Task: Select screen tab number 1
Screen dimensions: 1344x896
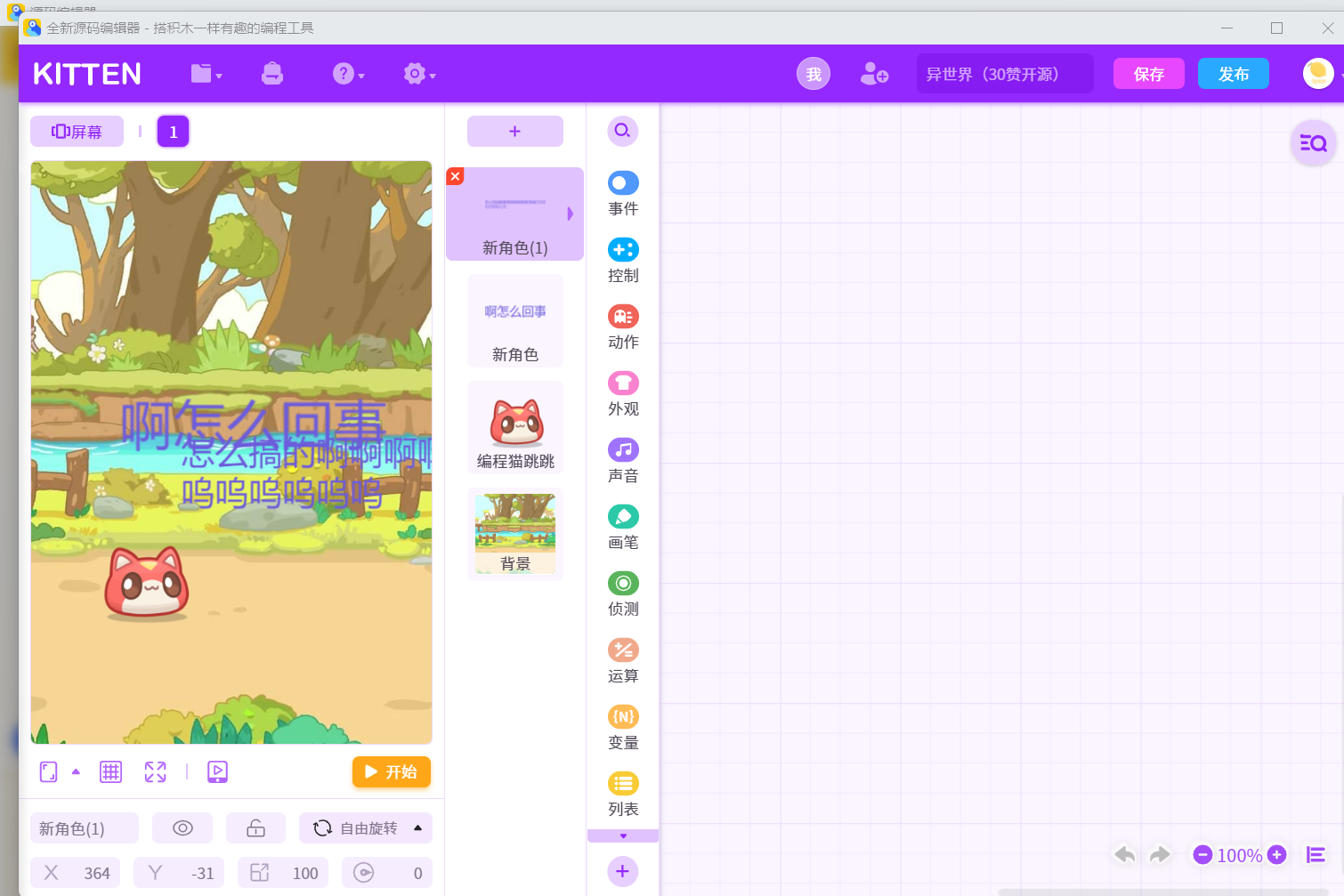Action: (174, 132)
